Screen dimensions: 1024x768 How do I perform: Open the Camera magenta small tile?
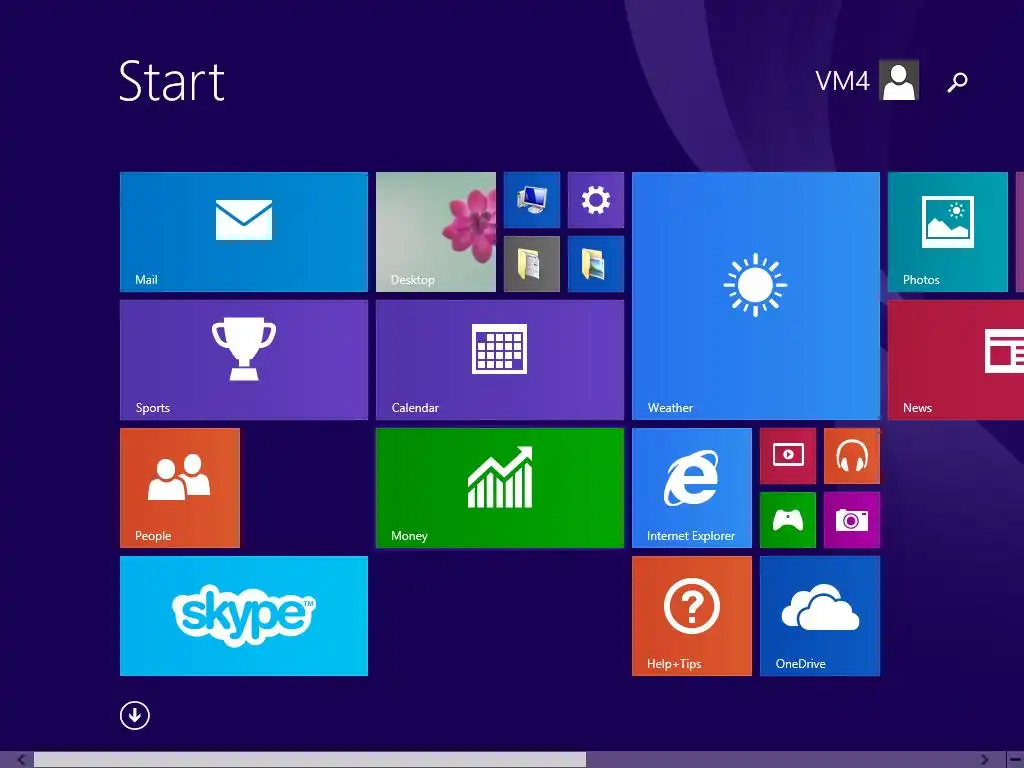[x=852, y=520]
